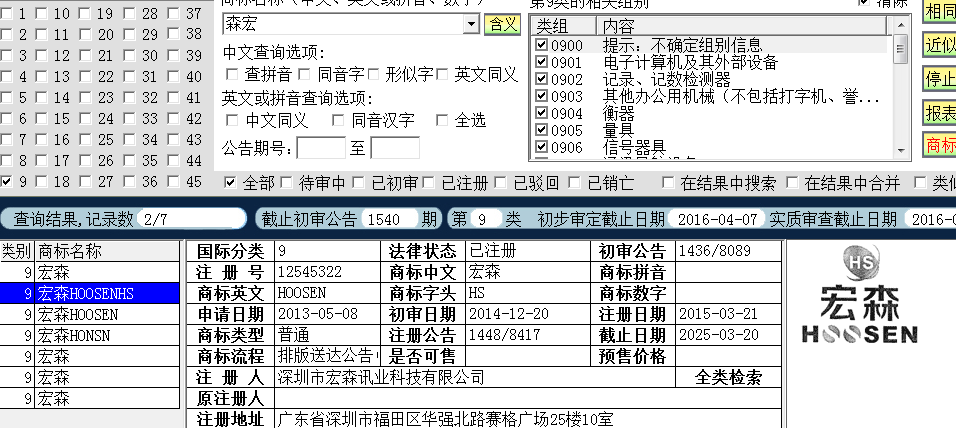Viewport: 956px width, 428px height.
Task: Tick the 同音汉字 option
Action: 338,120
